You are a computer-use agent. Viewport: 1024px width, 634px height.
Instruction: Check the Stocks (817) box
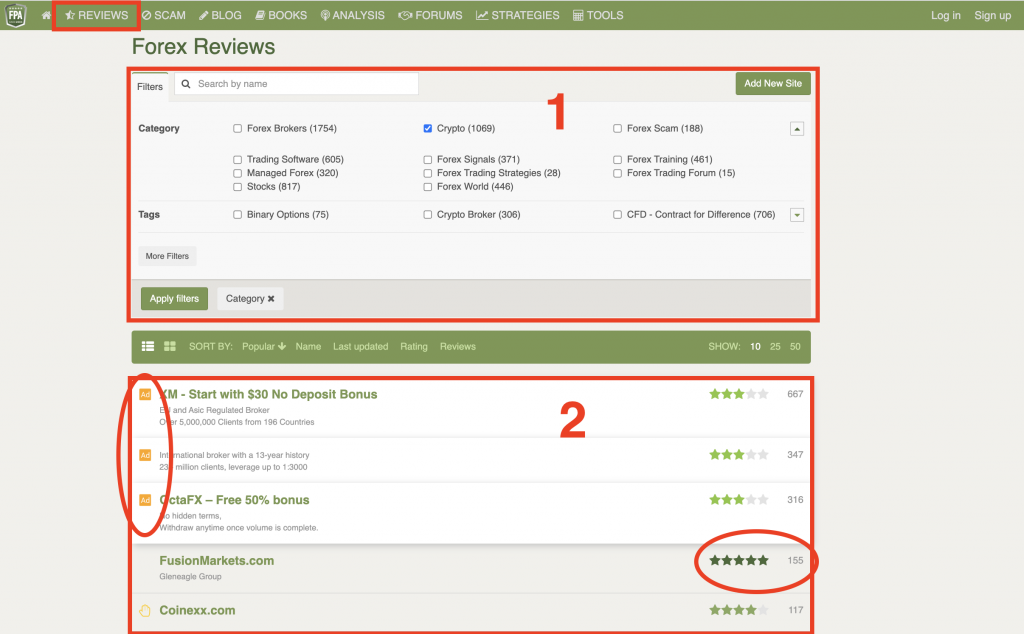pos(238,187)
